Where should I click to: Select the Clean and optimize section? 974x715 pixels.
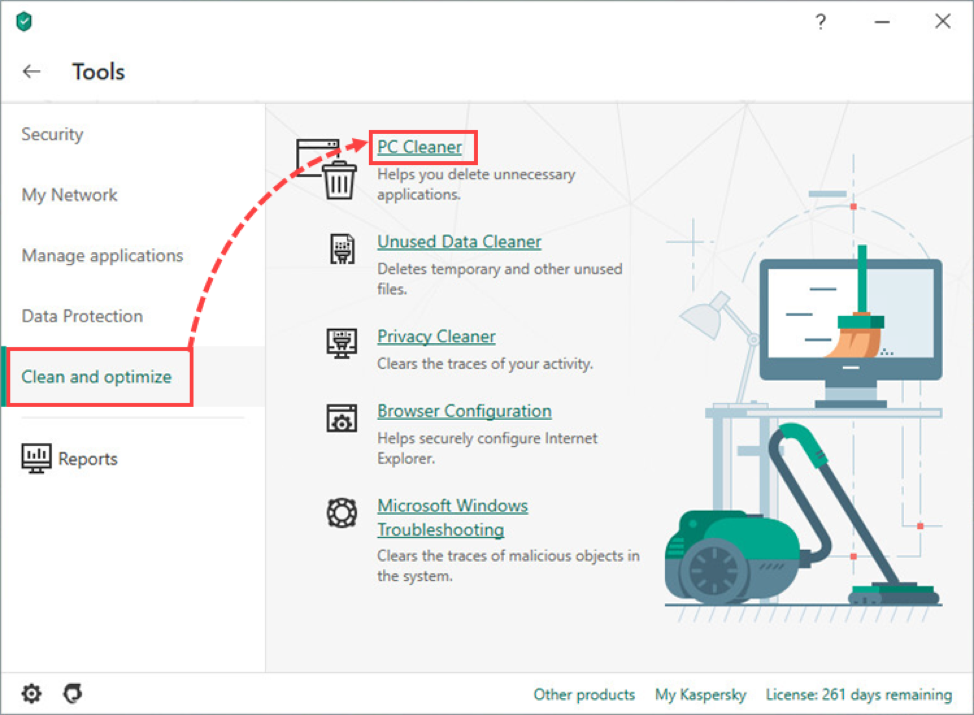[x=97, y=377]
